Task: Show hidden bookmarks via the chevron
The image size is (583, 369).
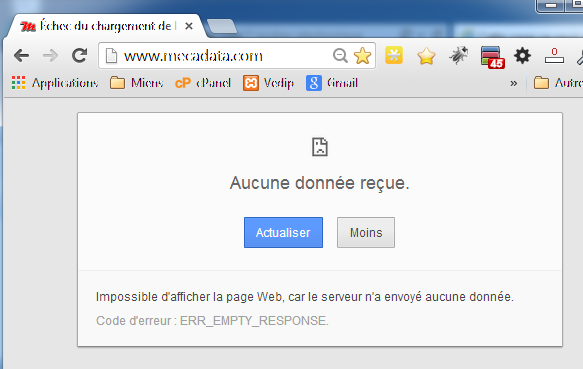Action: 513,83
